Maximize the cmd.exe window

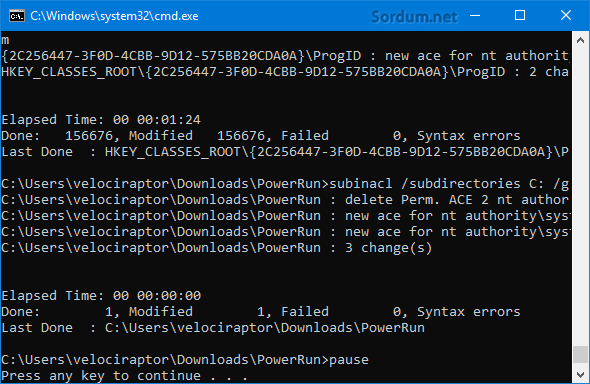(x=520, y=15)
